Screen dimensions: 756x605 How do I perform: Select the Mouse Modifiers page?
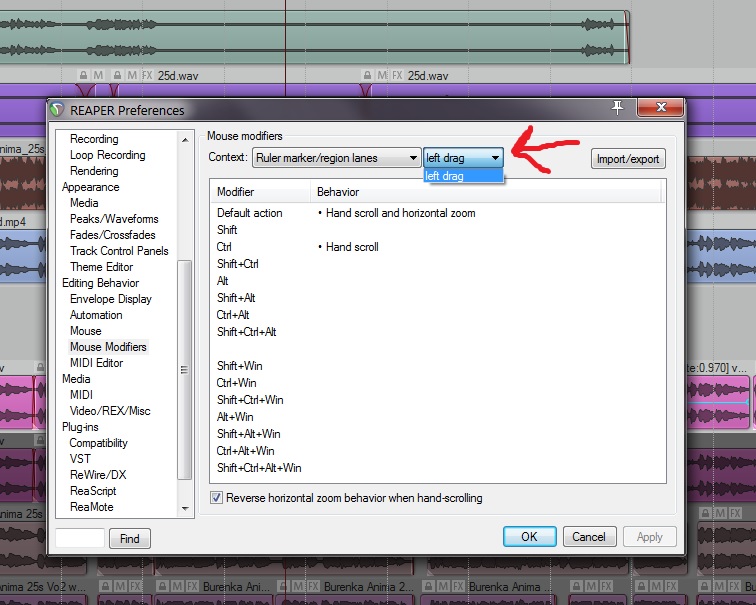tap(108, 347)
